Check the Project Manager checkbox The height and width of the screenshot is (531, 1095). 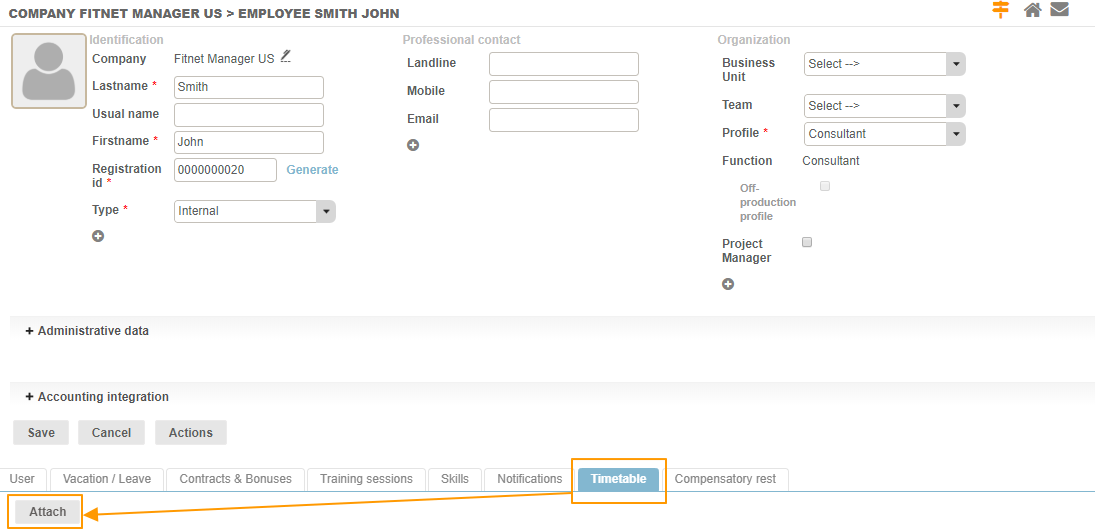pyautogui.click(x=807, y=242)
